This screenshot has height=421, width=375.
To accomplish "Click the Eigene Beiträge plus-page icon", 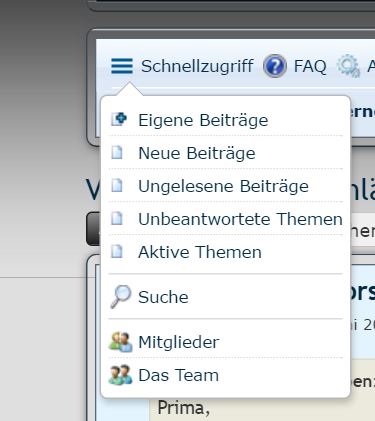I will pos(119,119).
